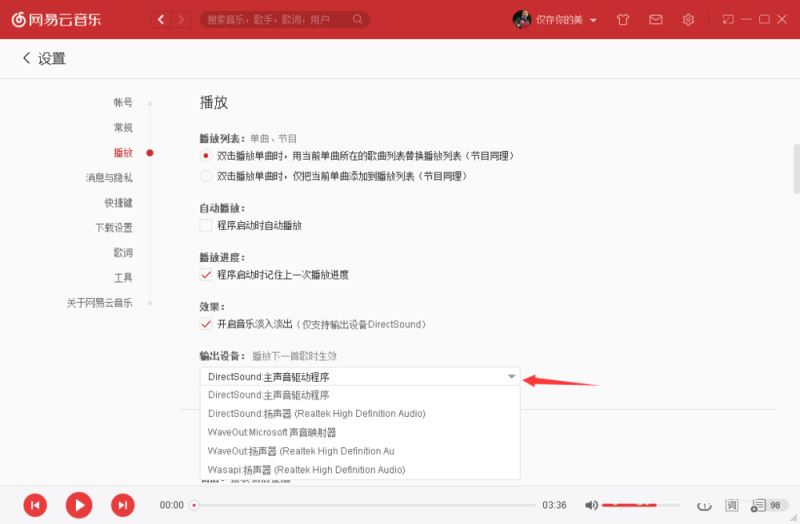Click the NetEase Cloud Music logo
This screenshot has height=524, width=800.
pos(56,19)
